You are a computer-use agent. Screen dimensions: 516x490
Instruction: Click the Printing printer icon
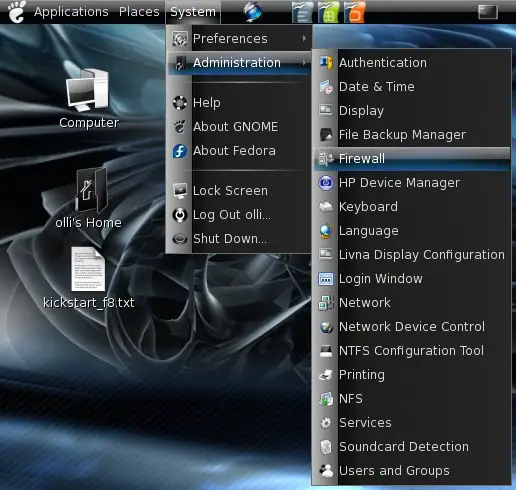pyautogui.click(x=326, y=375)
